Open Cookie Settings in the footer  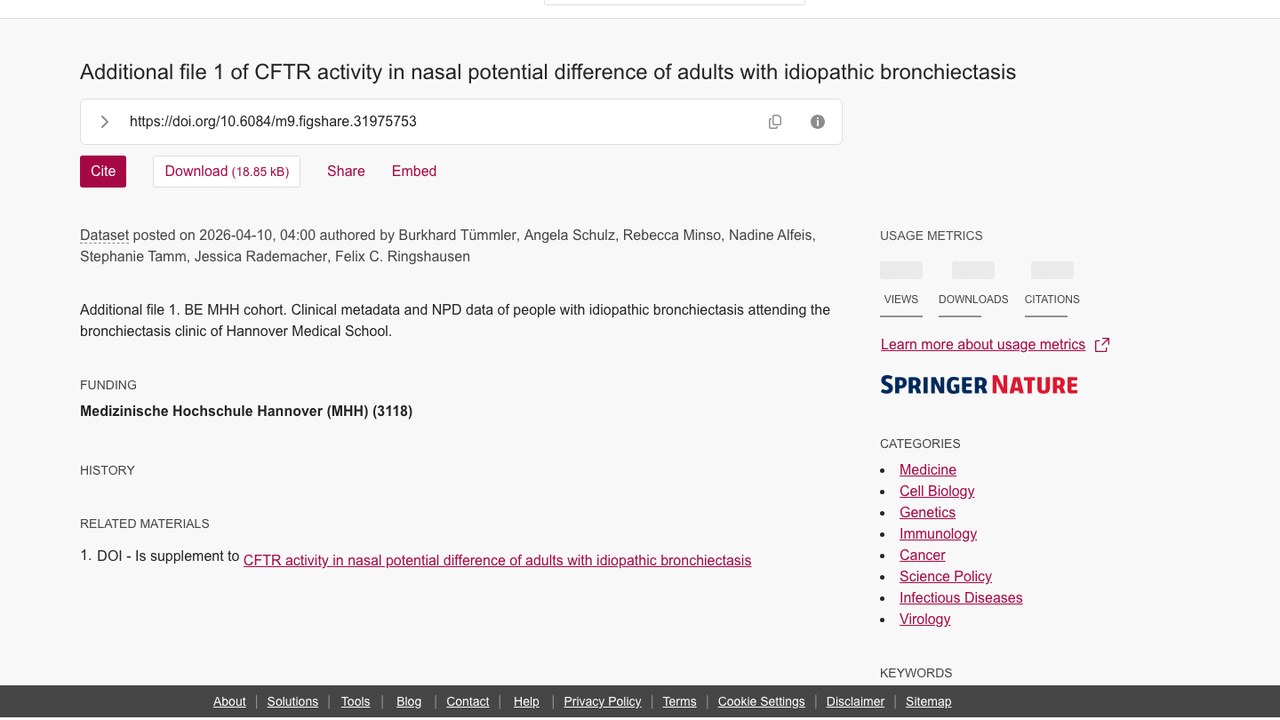[761, 702]
